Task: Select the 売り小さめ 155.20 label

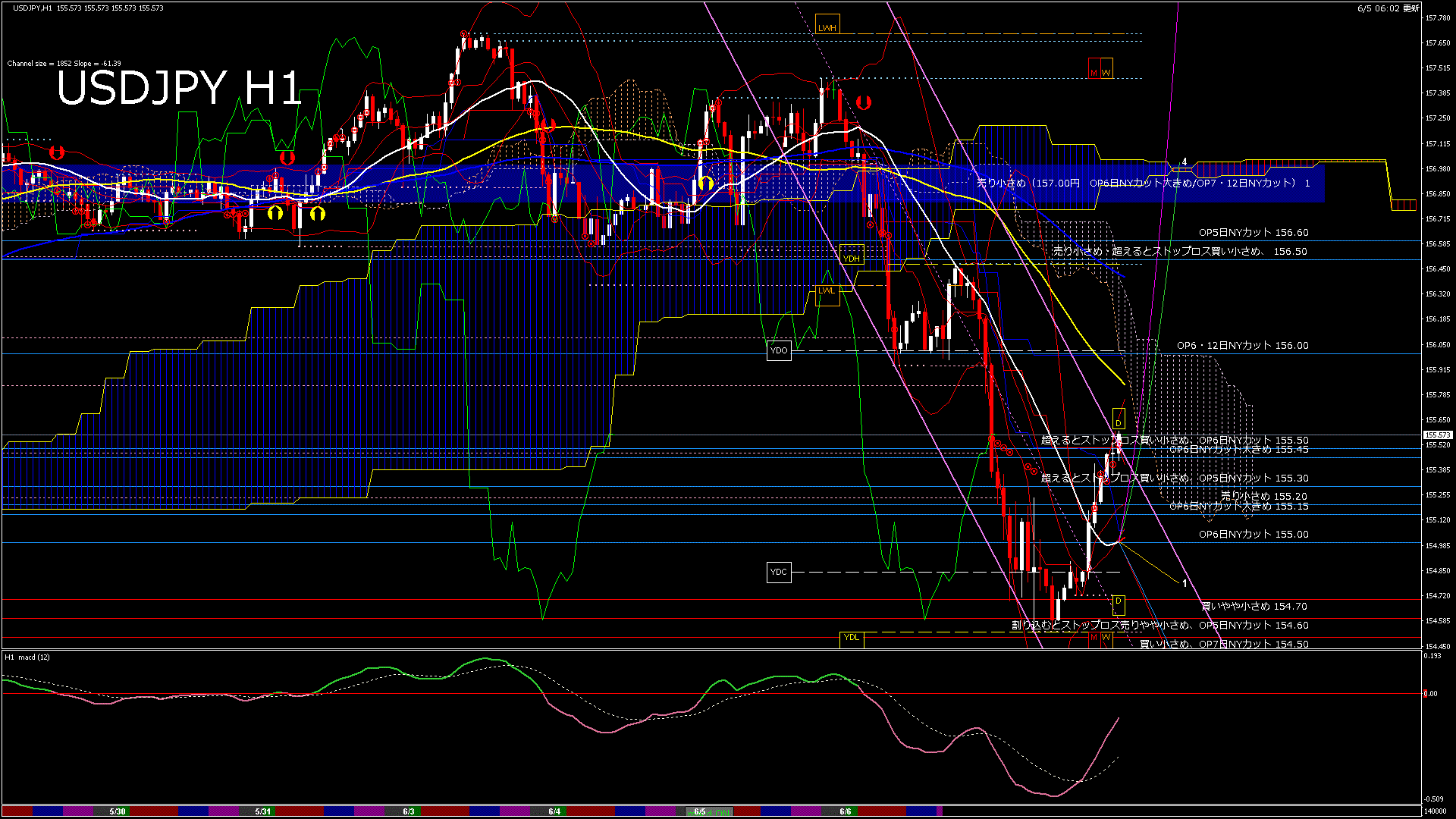Action: coord(1264,496)
